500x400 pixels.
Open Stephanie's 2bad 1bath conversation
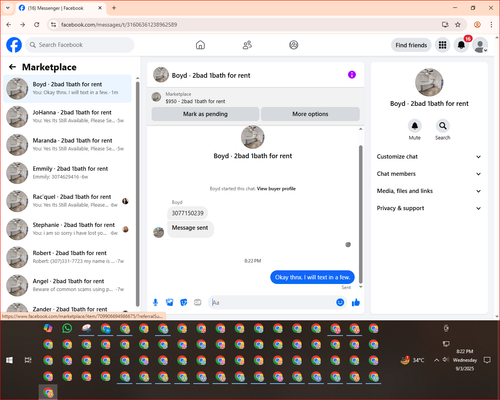(x=68, y=229)
